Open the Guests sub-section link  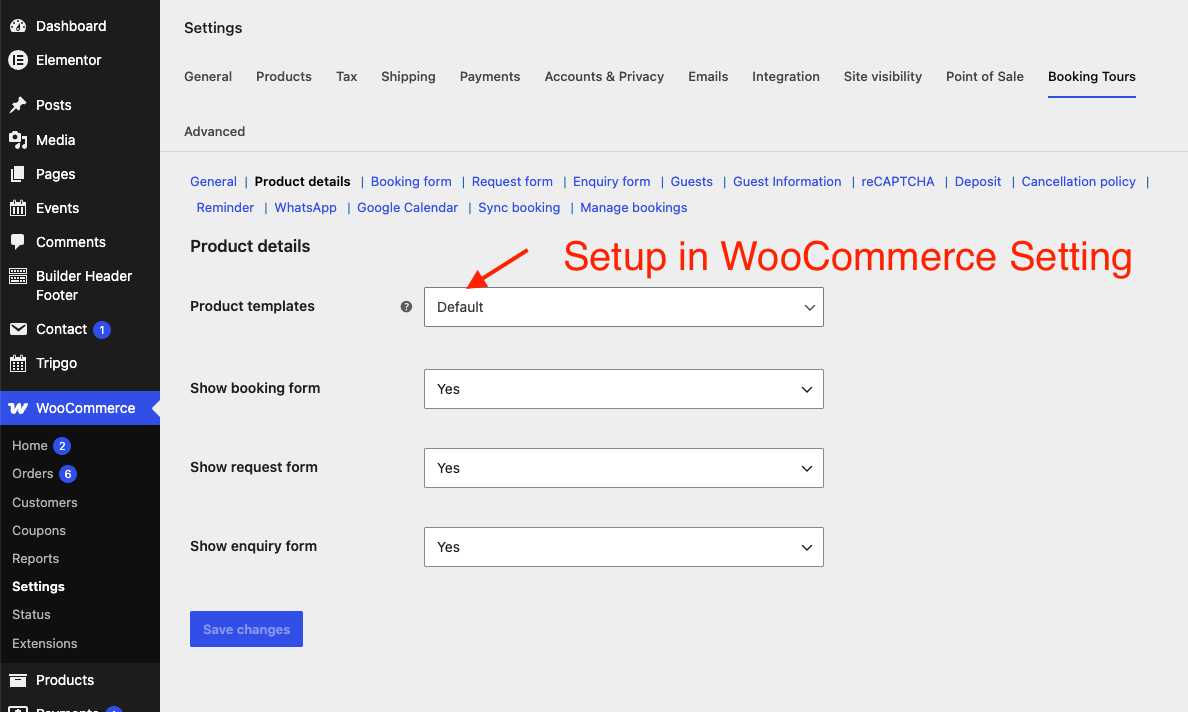coord(691,182)
